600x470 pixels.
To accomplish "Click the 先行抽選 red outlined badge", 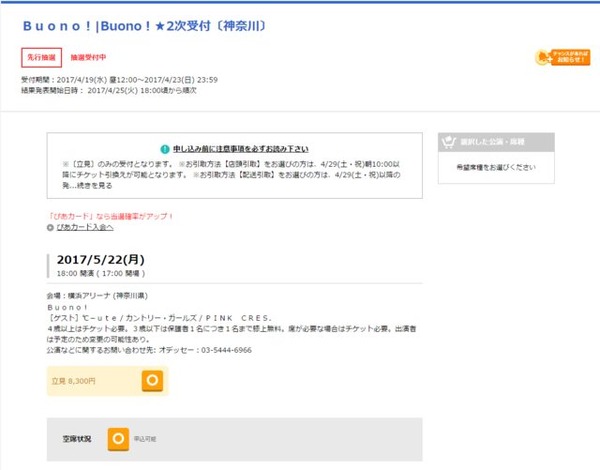I will [x=41, y=57].
